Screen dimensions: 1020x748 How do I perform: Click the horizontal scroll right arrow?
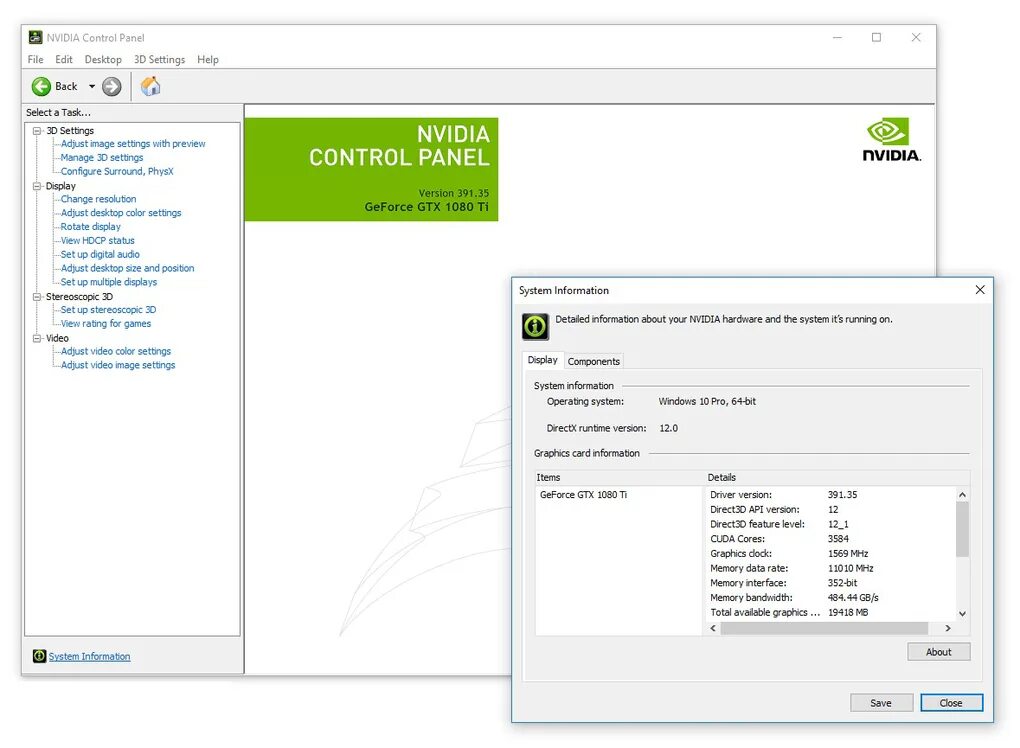coord(948,628)
